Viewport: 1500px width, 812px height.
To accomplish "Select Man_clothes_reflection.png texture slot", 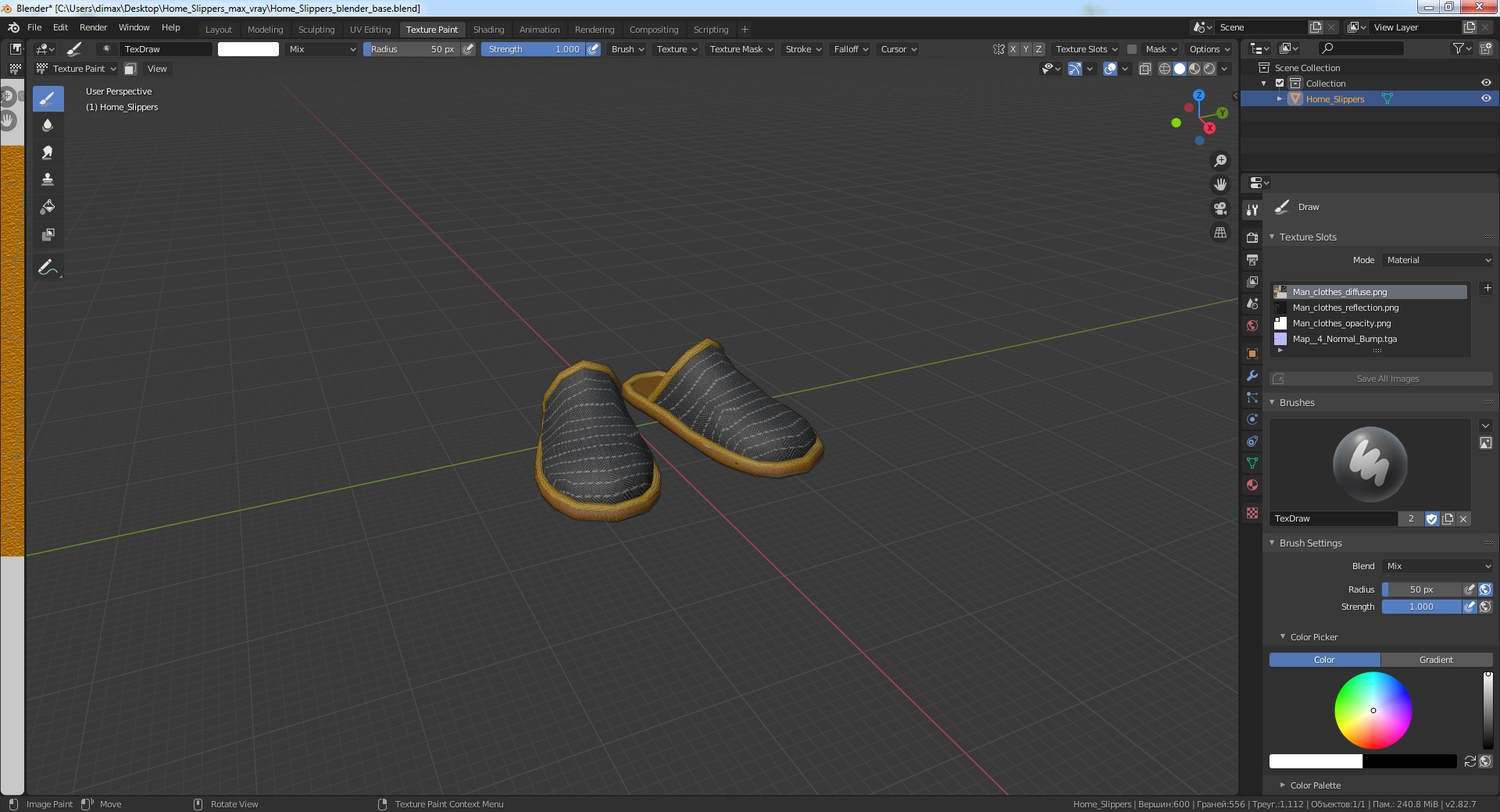I will click(x=1371, y=308).
